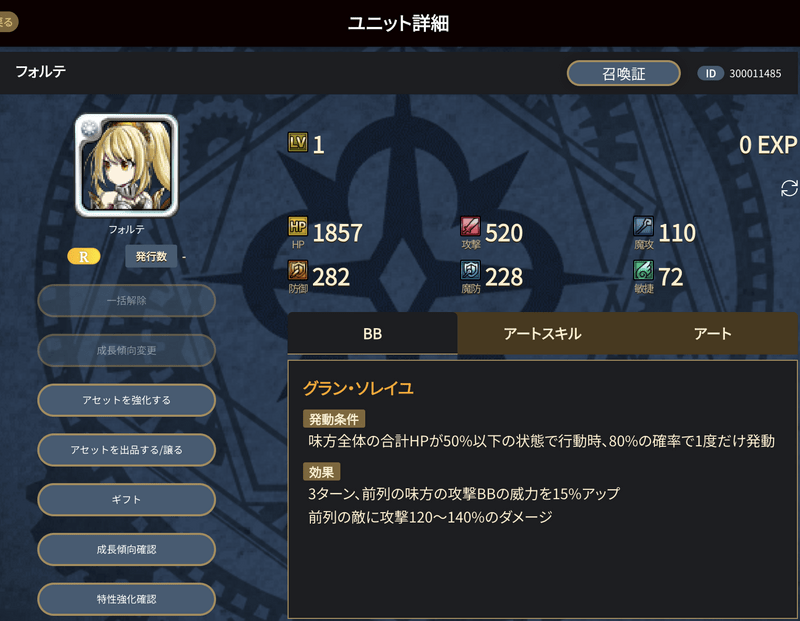Open the アート tab
The width and height of the screenshot is (800, 621).
coord(712,334)
